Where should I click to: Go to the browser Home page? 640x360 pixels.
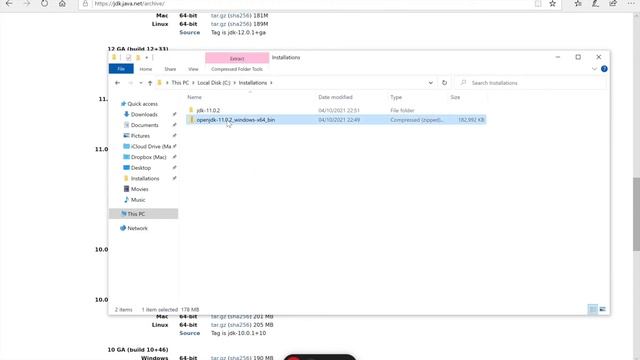pyautogui.click(x=62, y=3)
